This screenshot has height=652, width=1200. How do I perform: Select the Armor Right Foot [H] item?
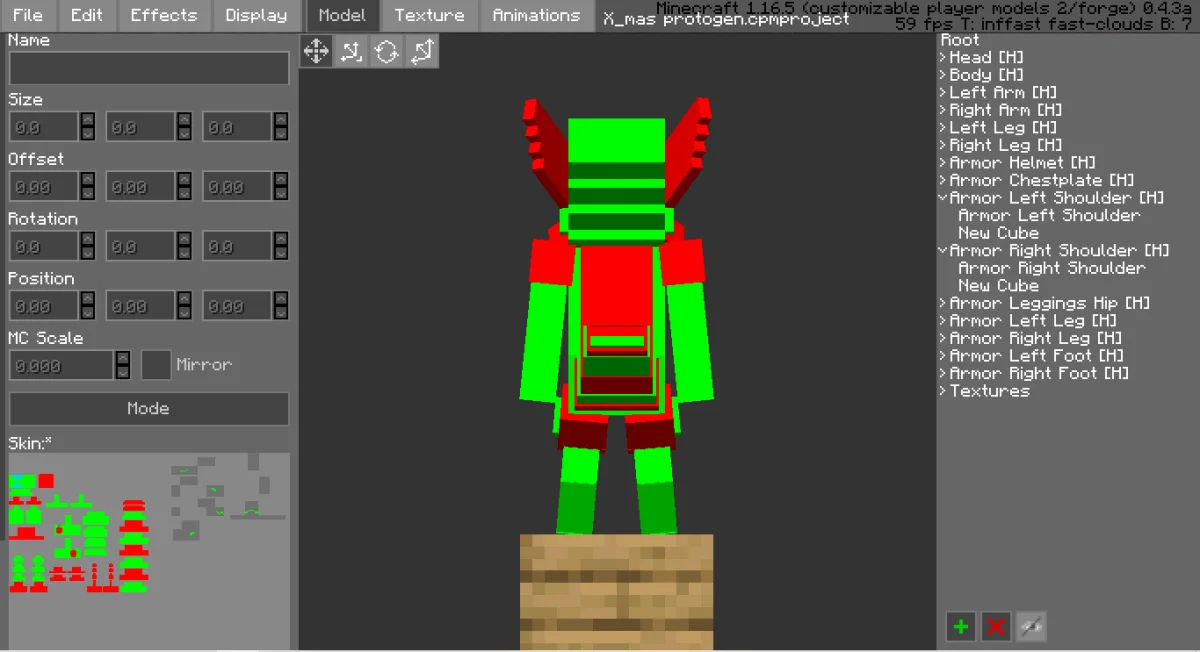point(1040,373)
